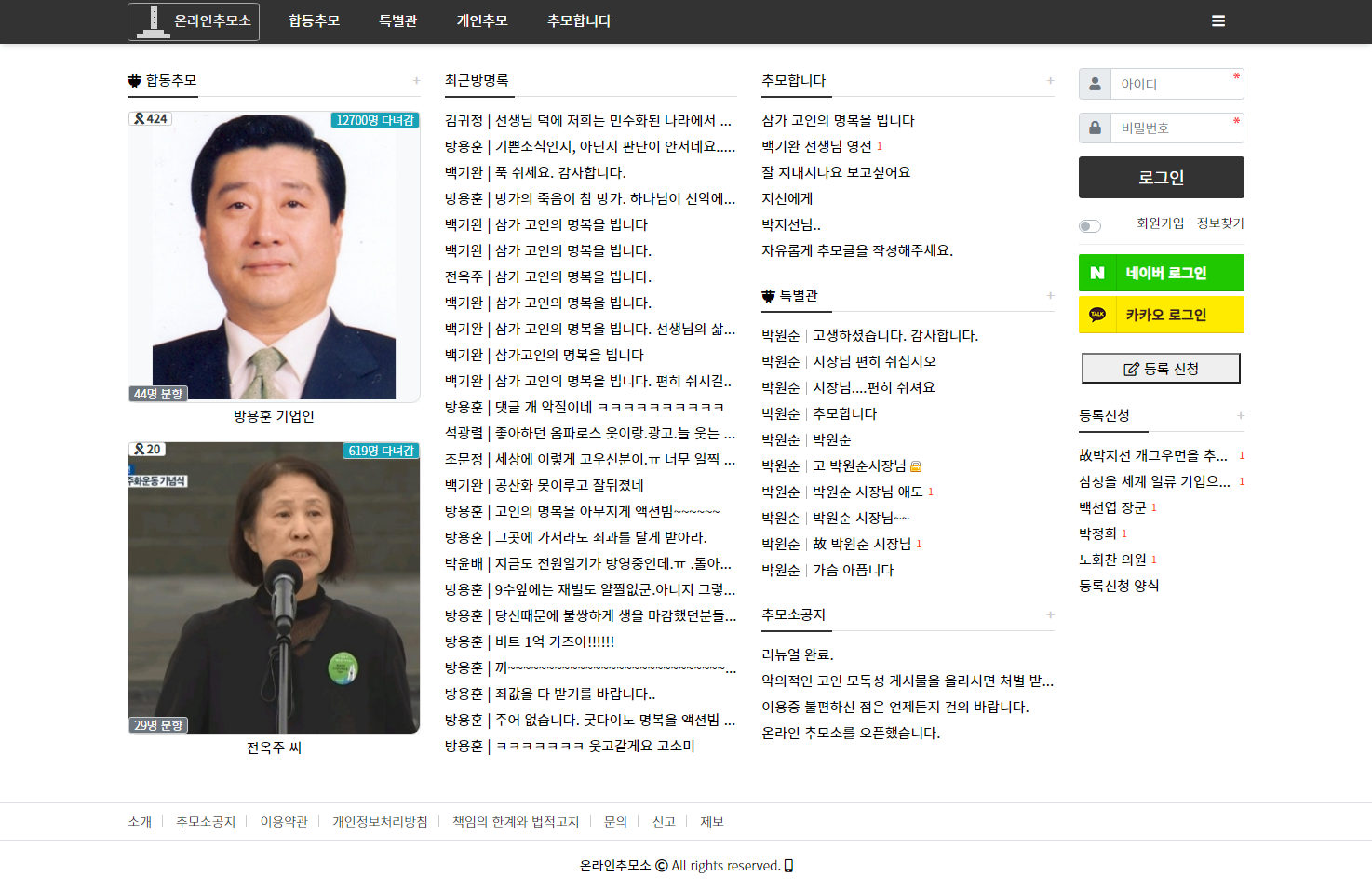Open the hamburger menu icon
The image size is (1372, 890).
point(1217,21)
